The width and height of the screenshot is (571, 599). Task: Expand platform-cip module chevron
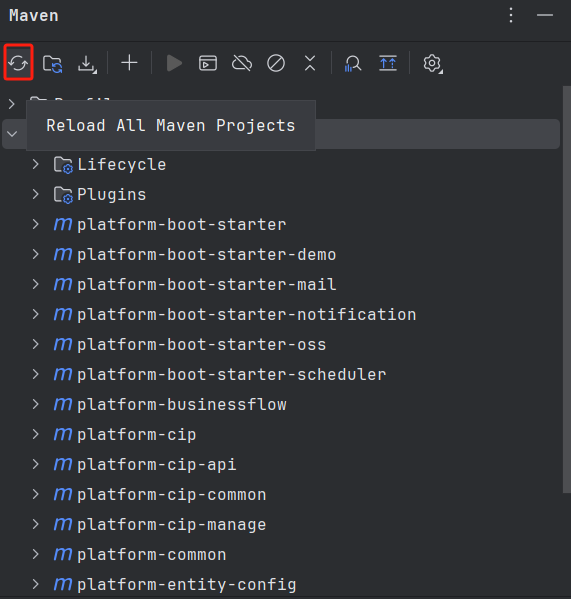pyautogui.click(x=36, y=434)
